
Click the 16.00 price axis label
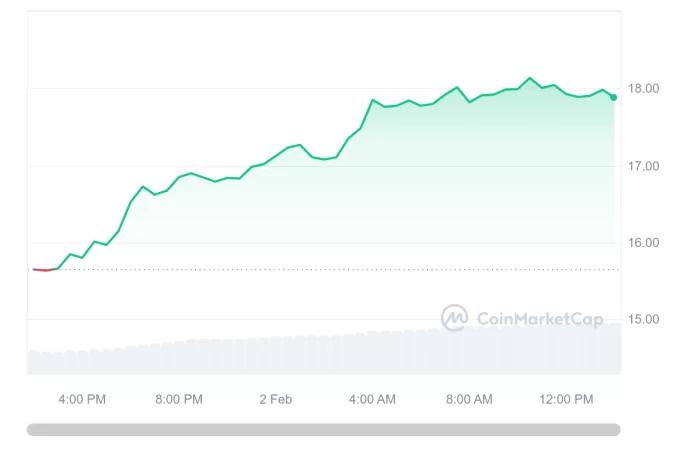(x=645, y=243)
